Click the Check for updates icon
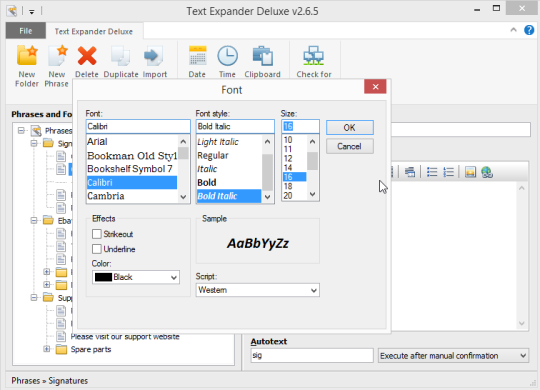The image size is (540, 390). click(x=313, y=55)
